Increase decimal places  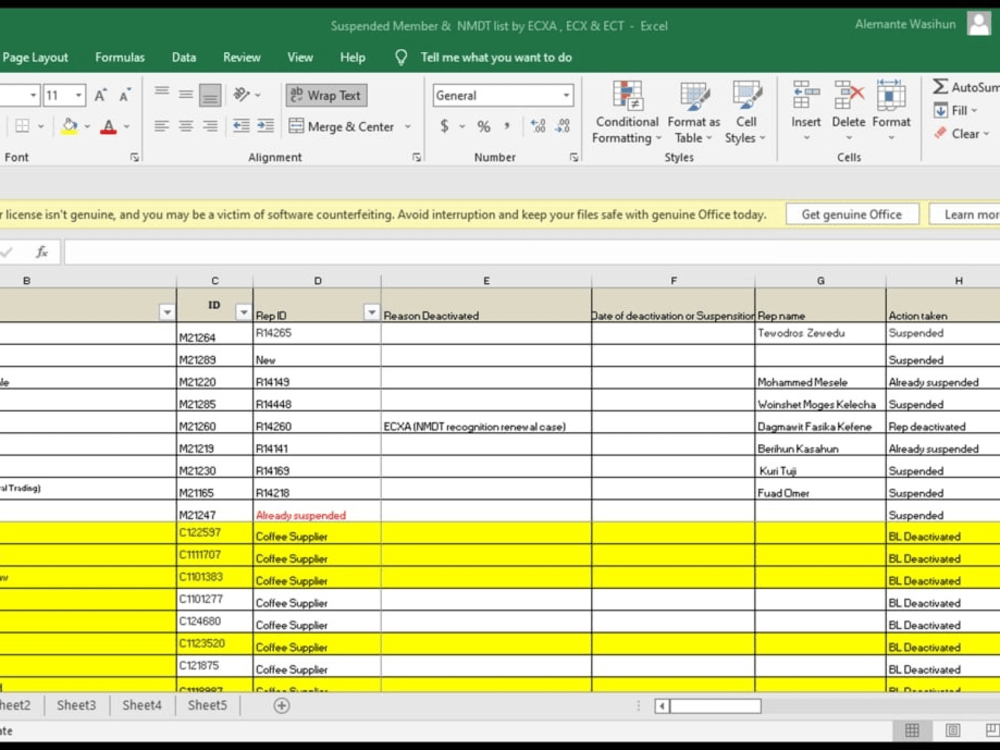[538, 126]
